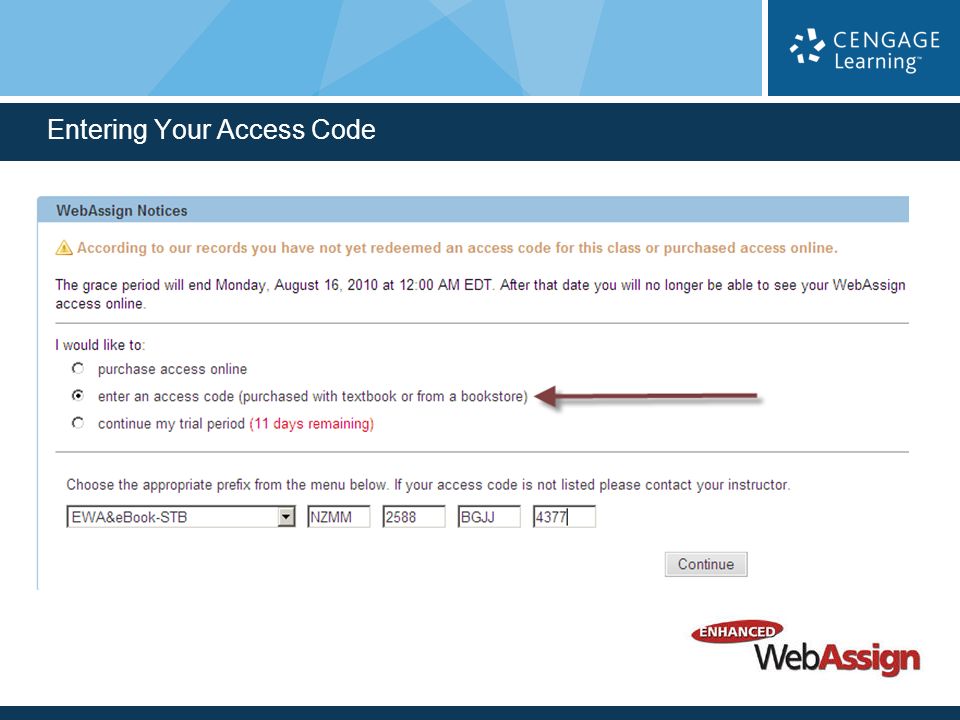This screenshot has width=960, height=720.
Task: Click the red arrow pointing at access code option
Action: pos(647,397)
